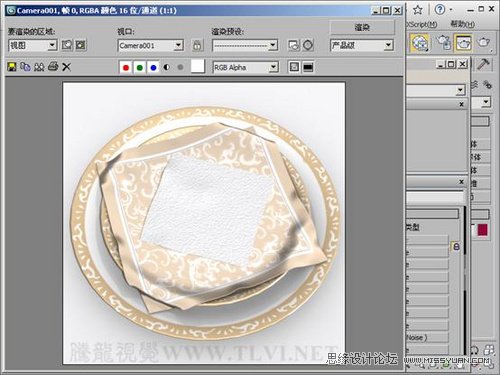Click the last teapot render icon
500x375 pixels.
[x=484, y=42]
